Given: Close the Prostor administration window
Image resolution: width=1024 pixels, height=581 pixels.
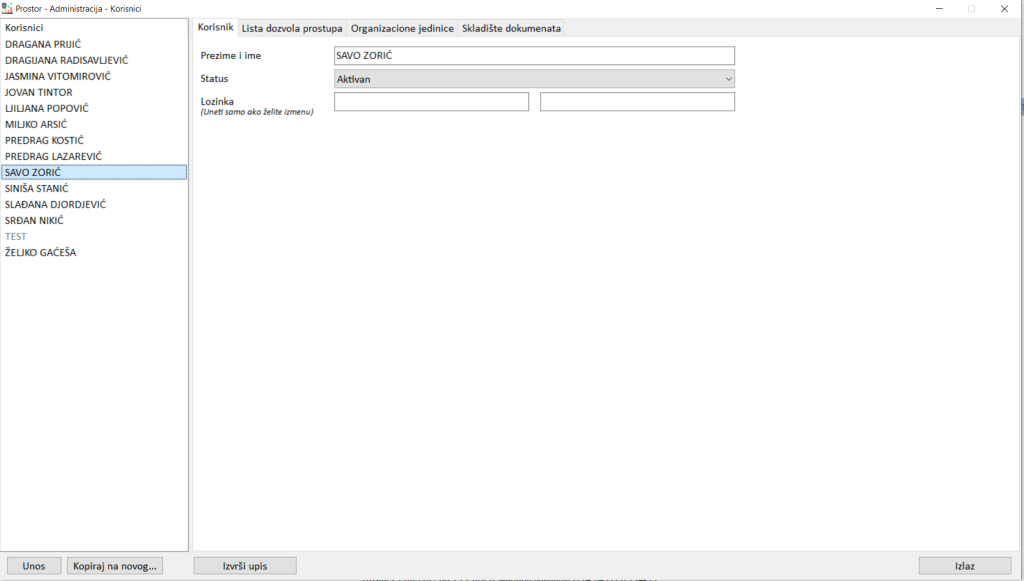Looking at the screenshot, I should (x=1004, y=9).
